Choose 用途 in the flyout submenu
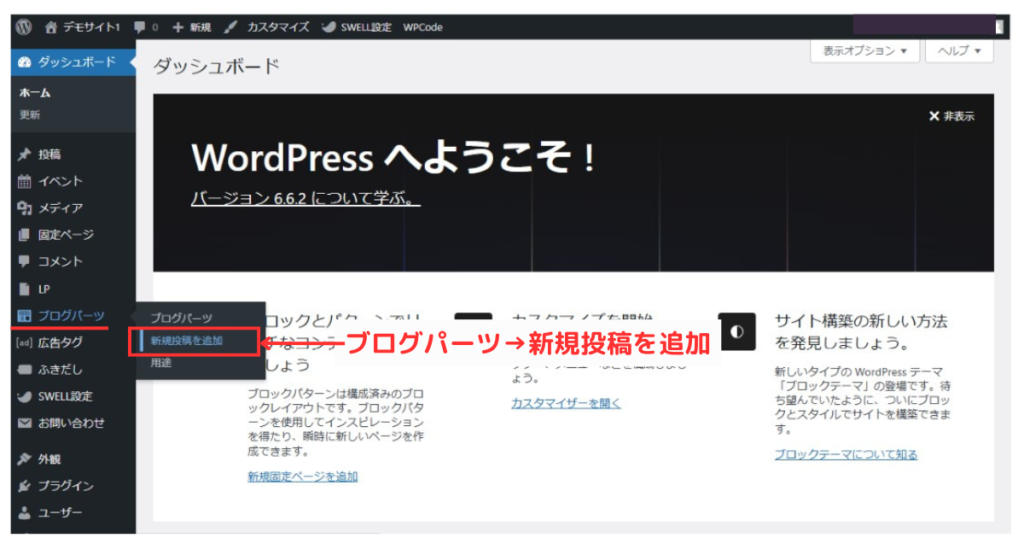Screen dimensions: 1024x538 (x=161, y=362)
